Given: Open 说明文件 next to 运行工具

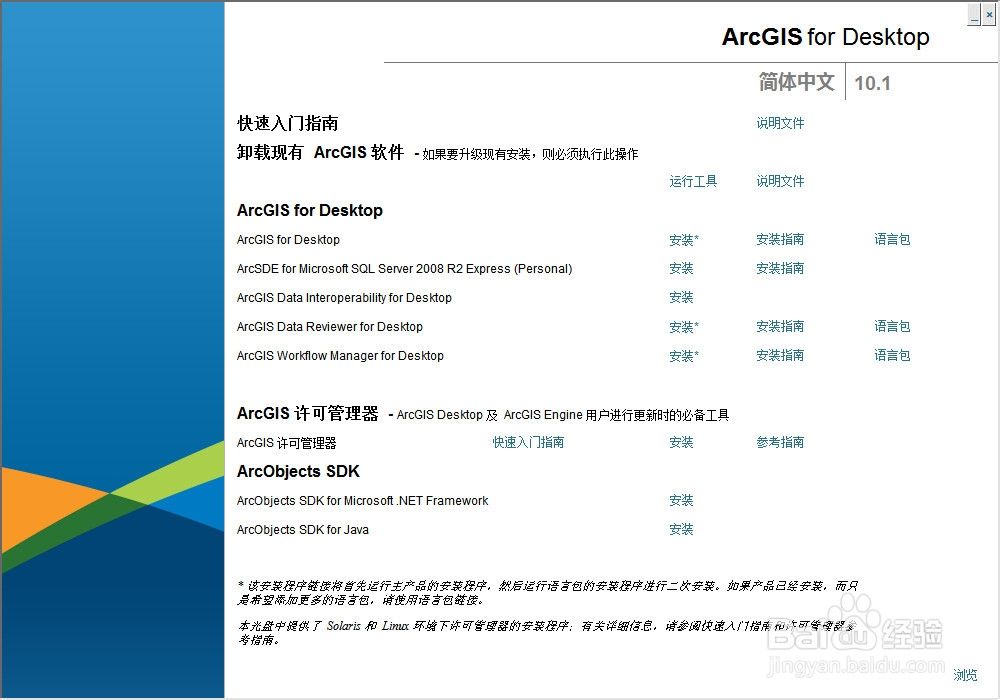Looking at the screenshot, I should click(780, 181).
